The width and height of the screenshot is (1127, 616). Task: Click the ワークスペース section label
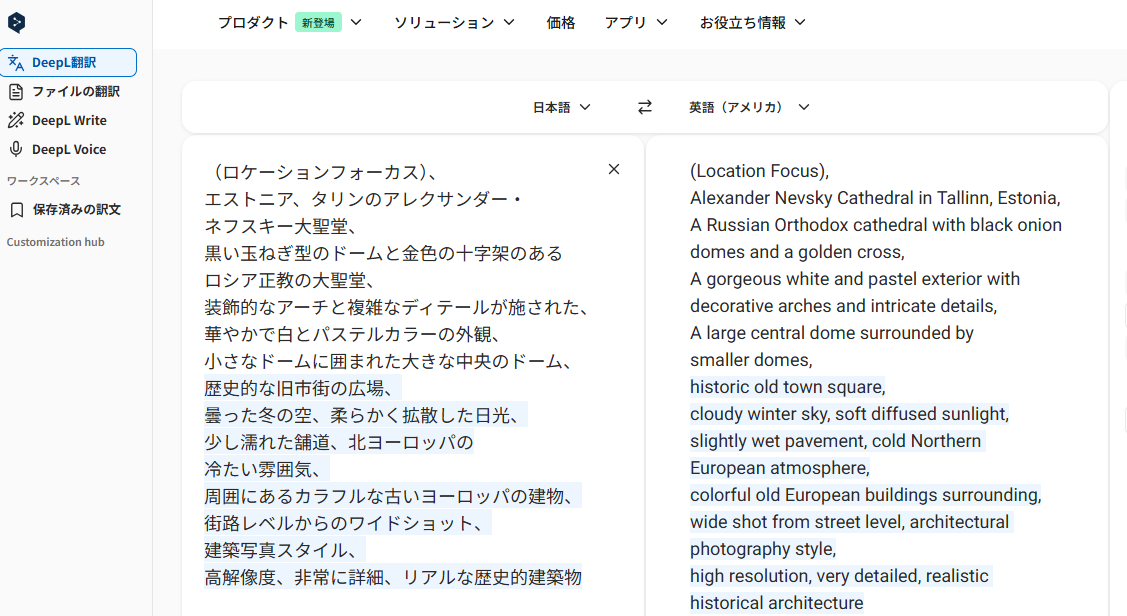[43, 181]
